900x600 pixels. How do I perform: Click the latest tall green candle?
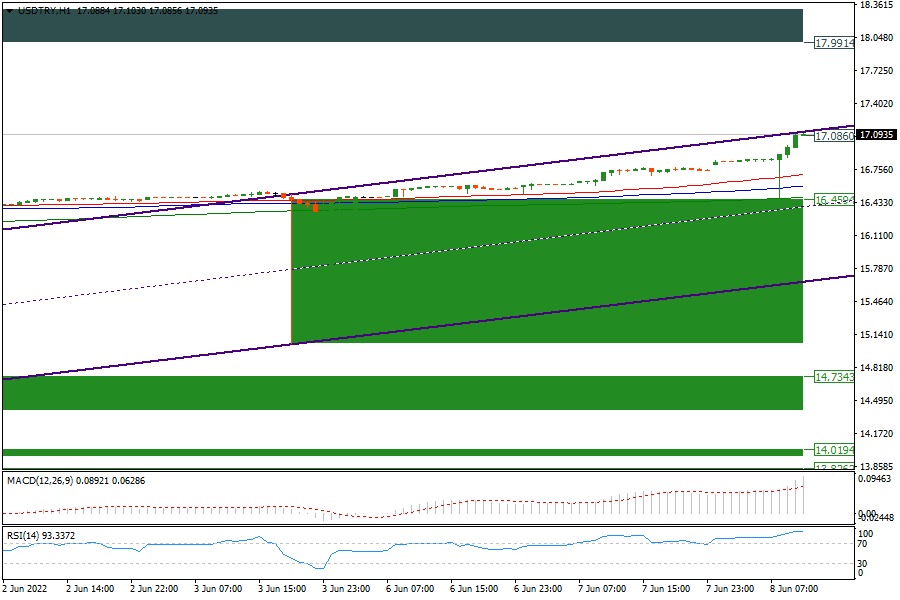coord(796,140)
